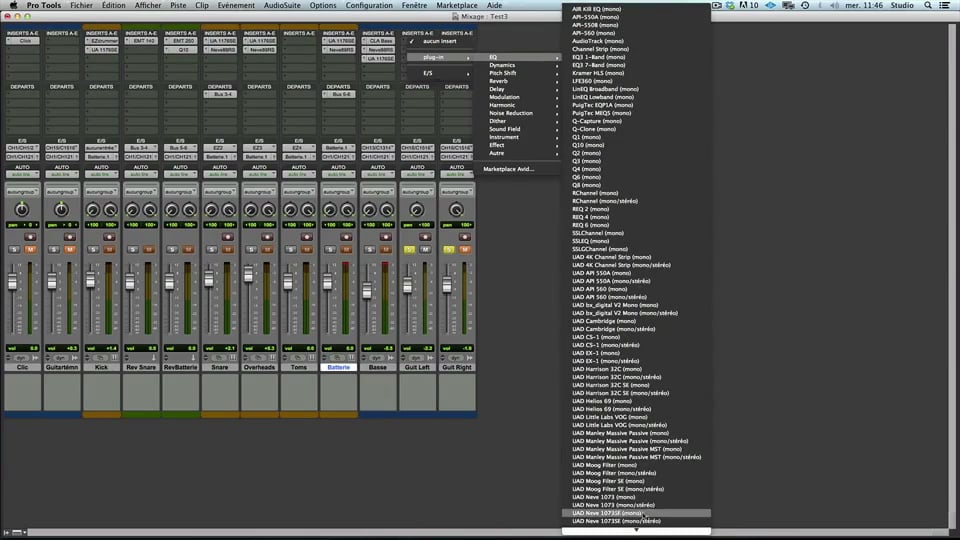The image size is (960, 540).
Task: Select the Batterie track name
Action: tap(338, 367)
